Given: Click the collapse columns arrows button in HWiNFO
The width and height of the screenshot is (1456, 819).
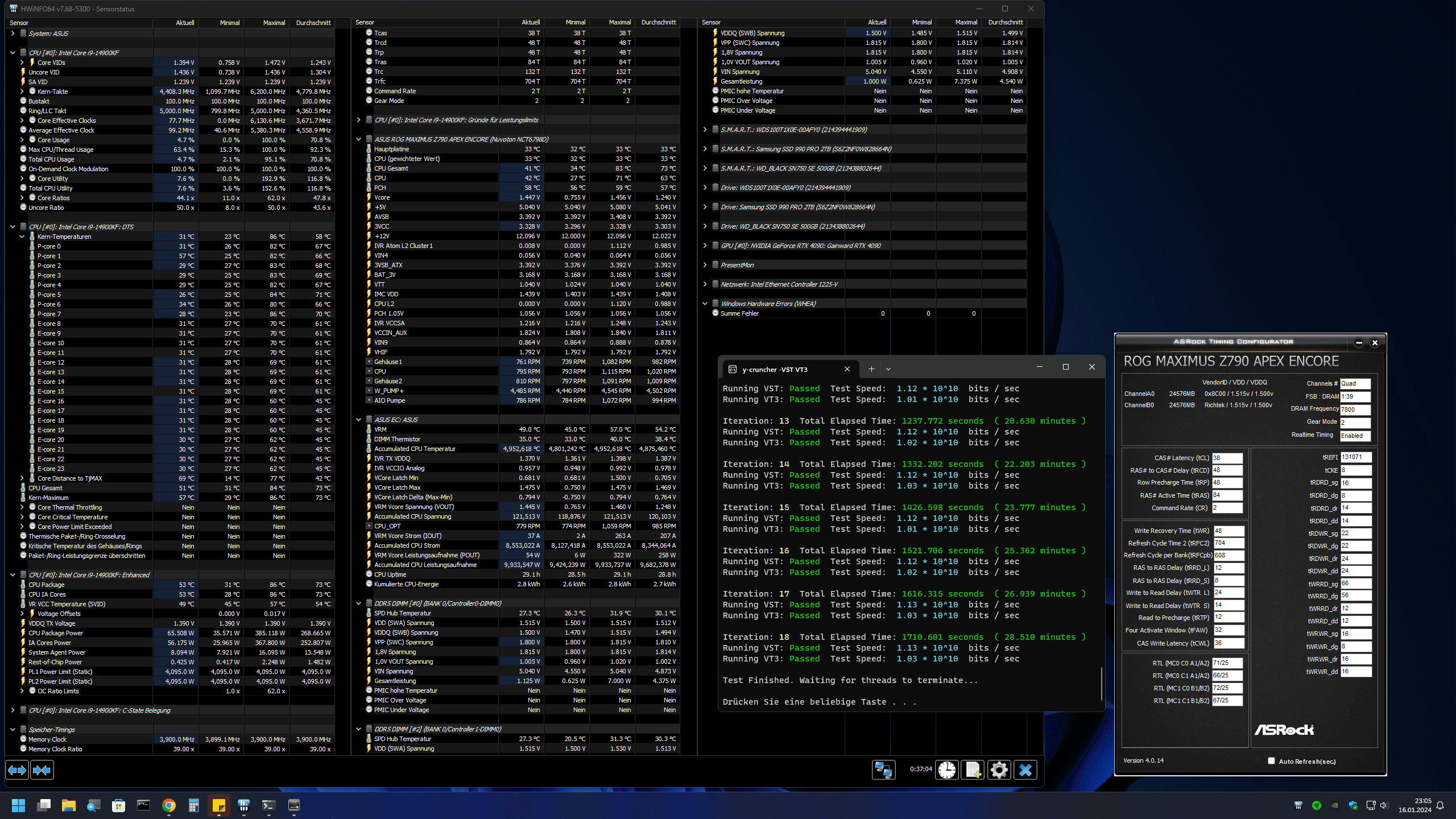Looking at the screenshot, I should [x=42, y=770].
